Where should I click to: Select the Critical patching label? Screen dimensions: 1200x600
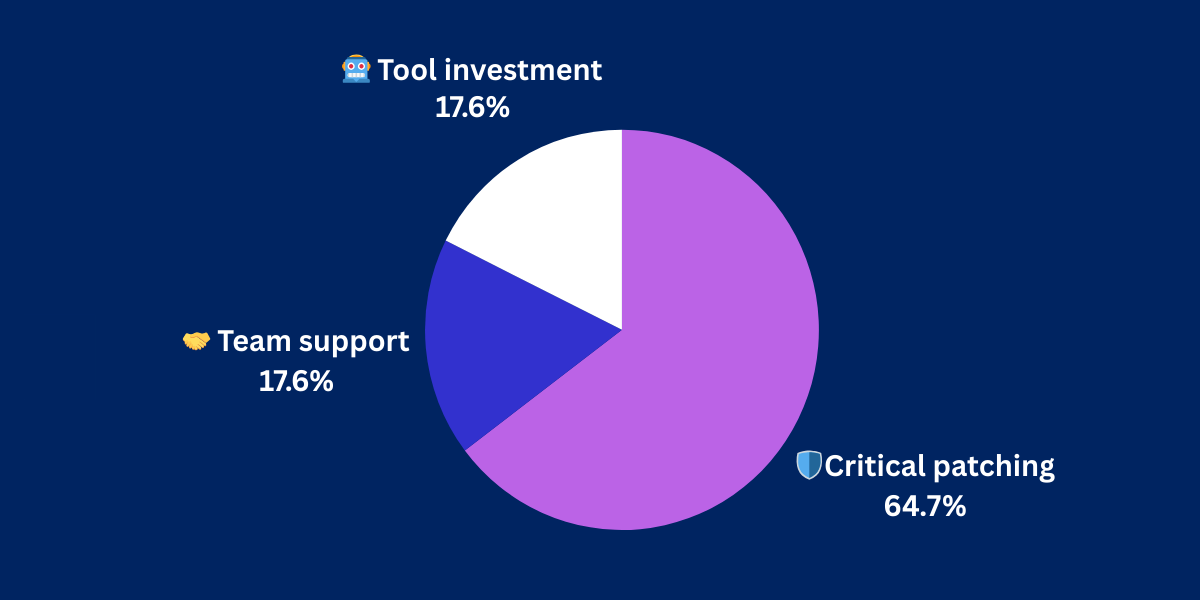939,466
